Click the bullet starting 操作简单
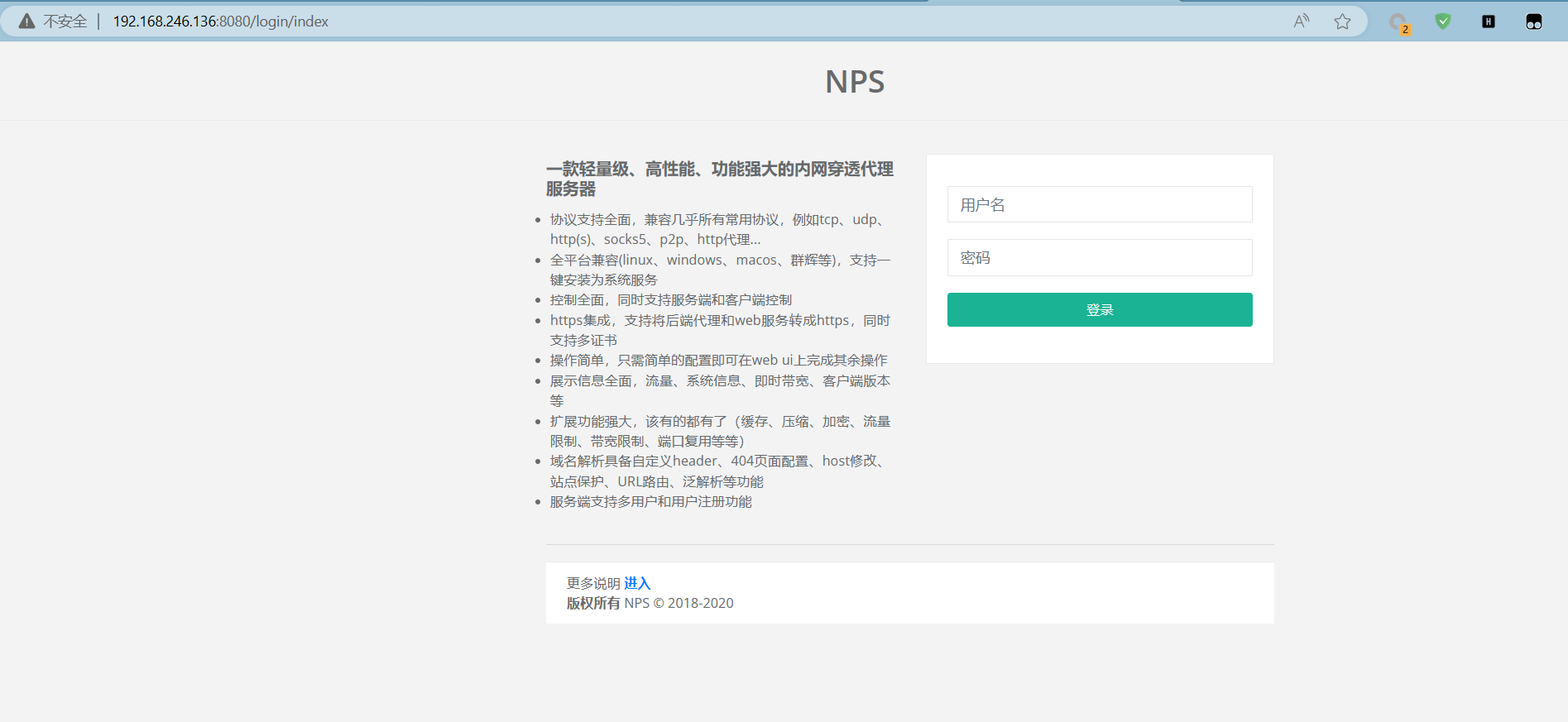 pos(718,360)
